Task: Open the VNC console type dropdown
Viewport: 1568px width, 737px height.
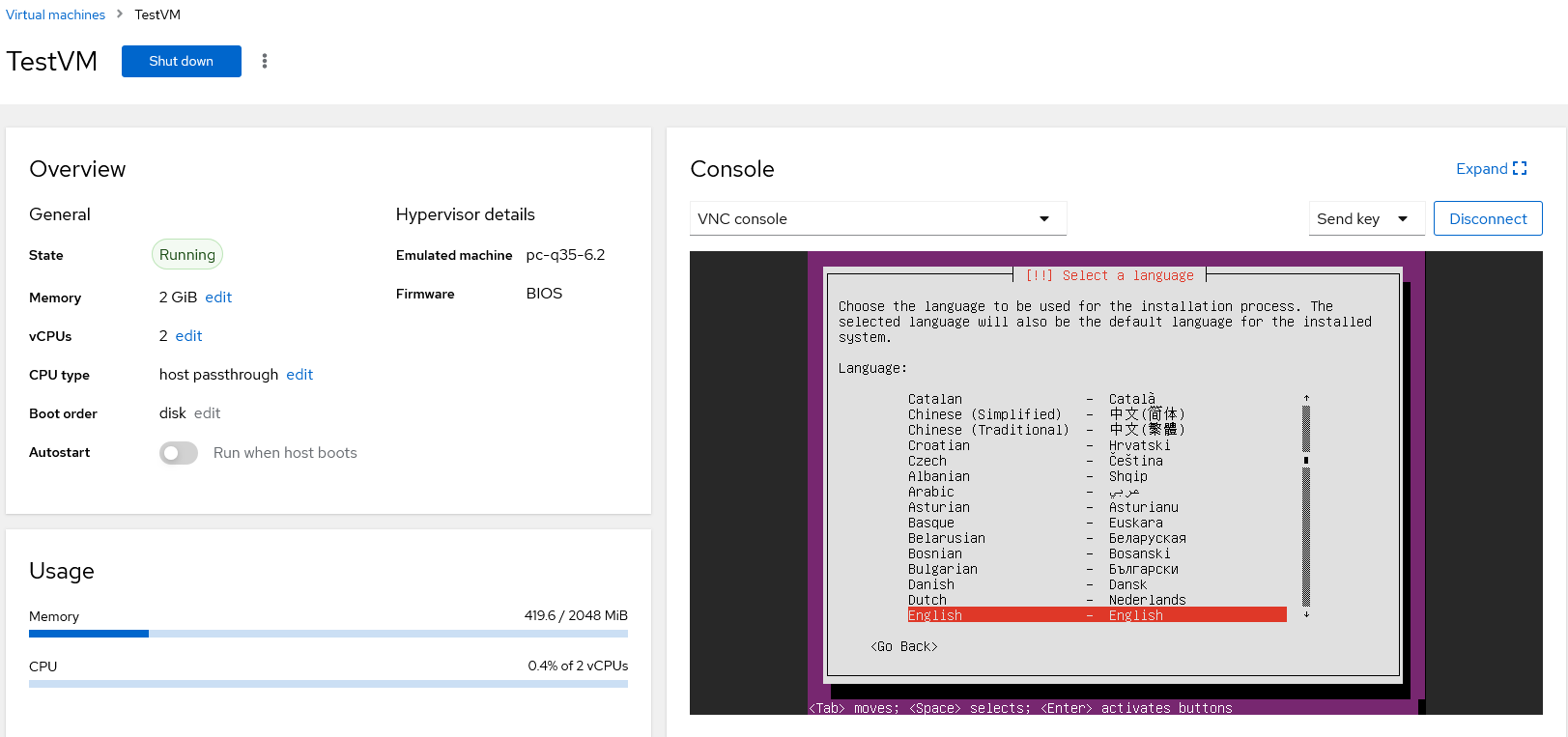Action: 877,218
